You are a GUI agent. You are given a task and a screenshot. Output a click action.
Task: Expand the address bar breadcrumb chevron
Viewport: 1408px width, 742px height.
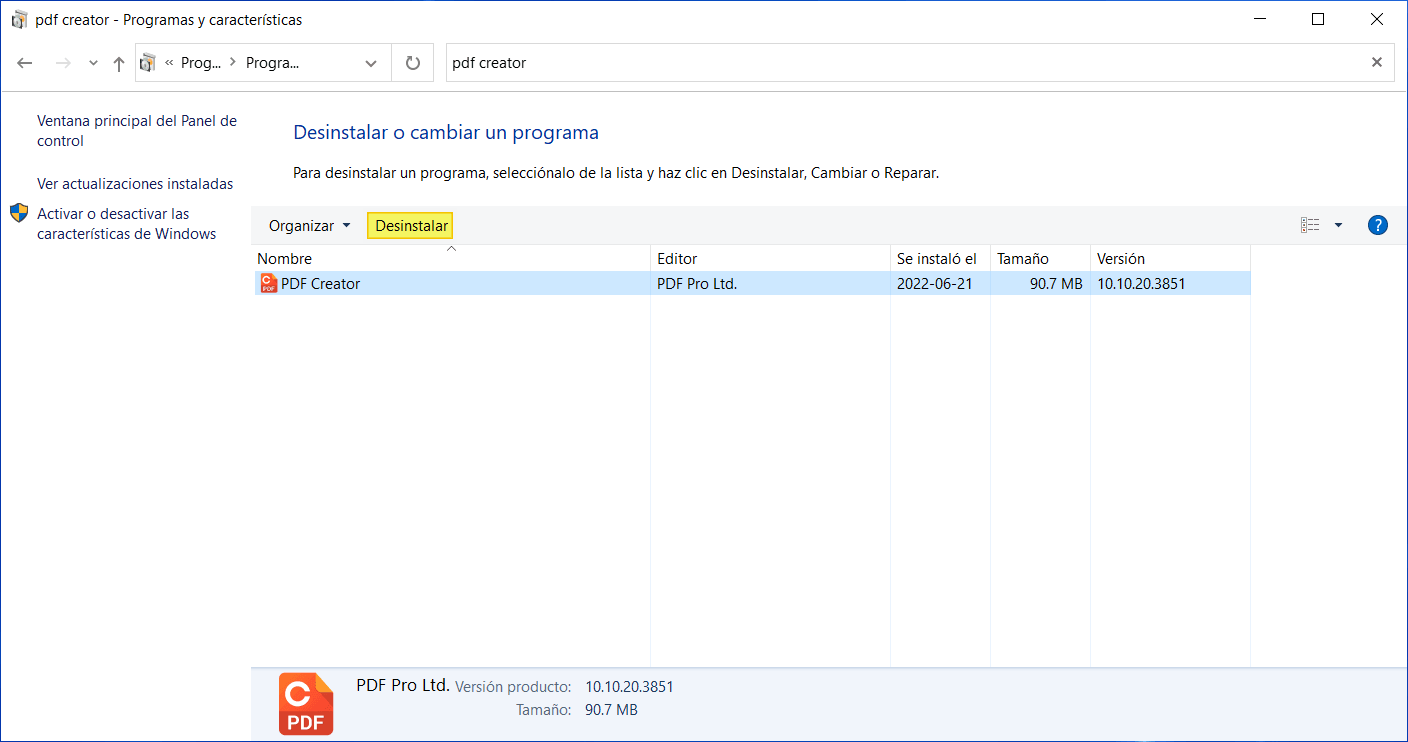[370, 62]
